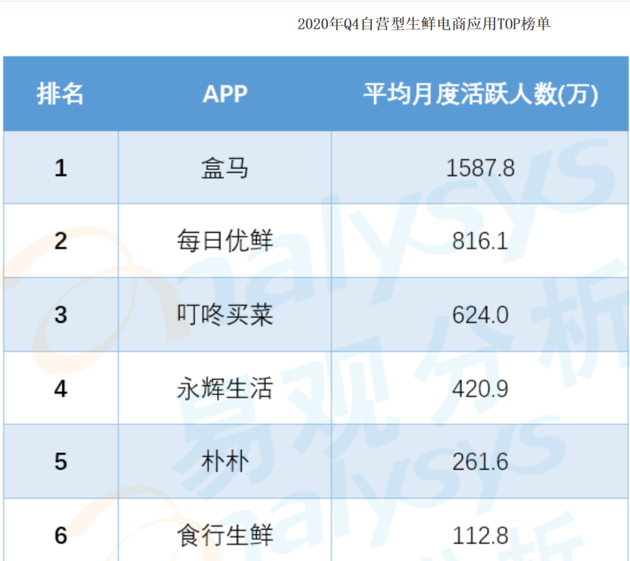Click the app name '朴朴'
Screen dimensions: 630x561
point(225,461)
